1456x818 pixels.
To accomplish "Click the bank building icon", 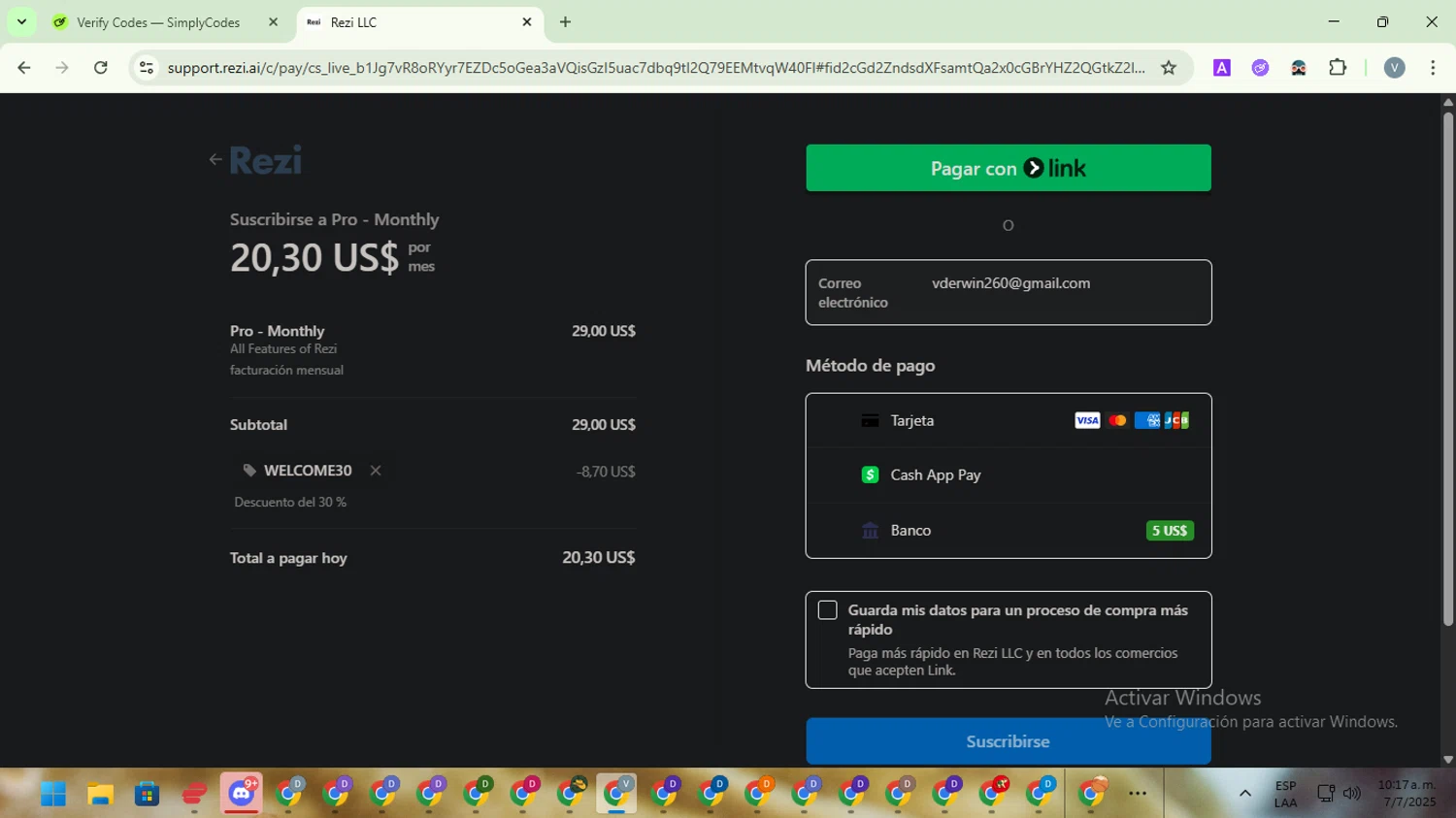I will [x=870, y=531].
